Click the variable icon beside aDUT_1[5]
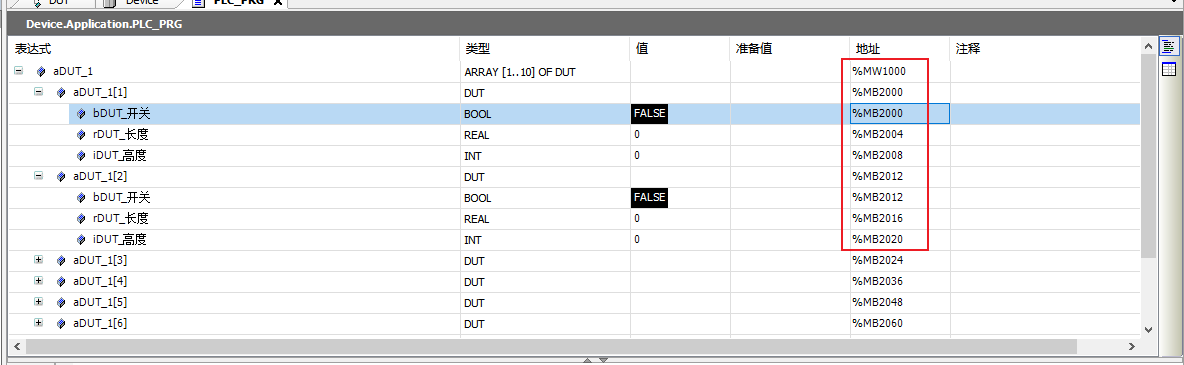Viewport: 1184px width, 365px height. [61, 303]
